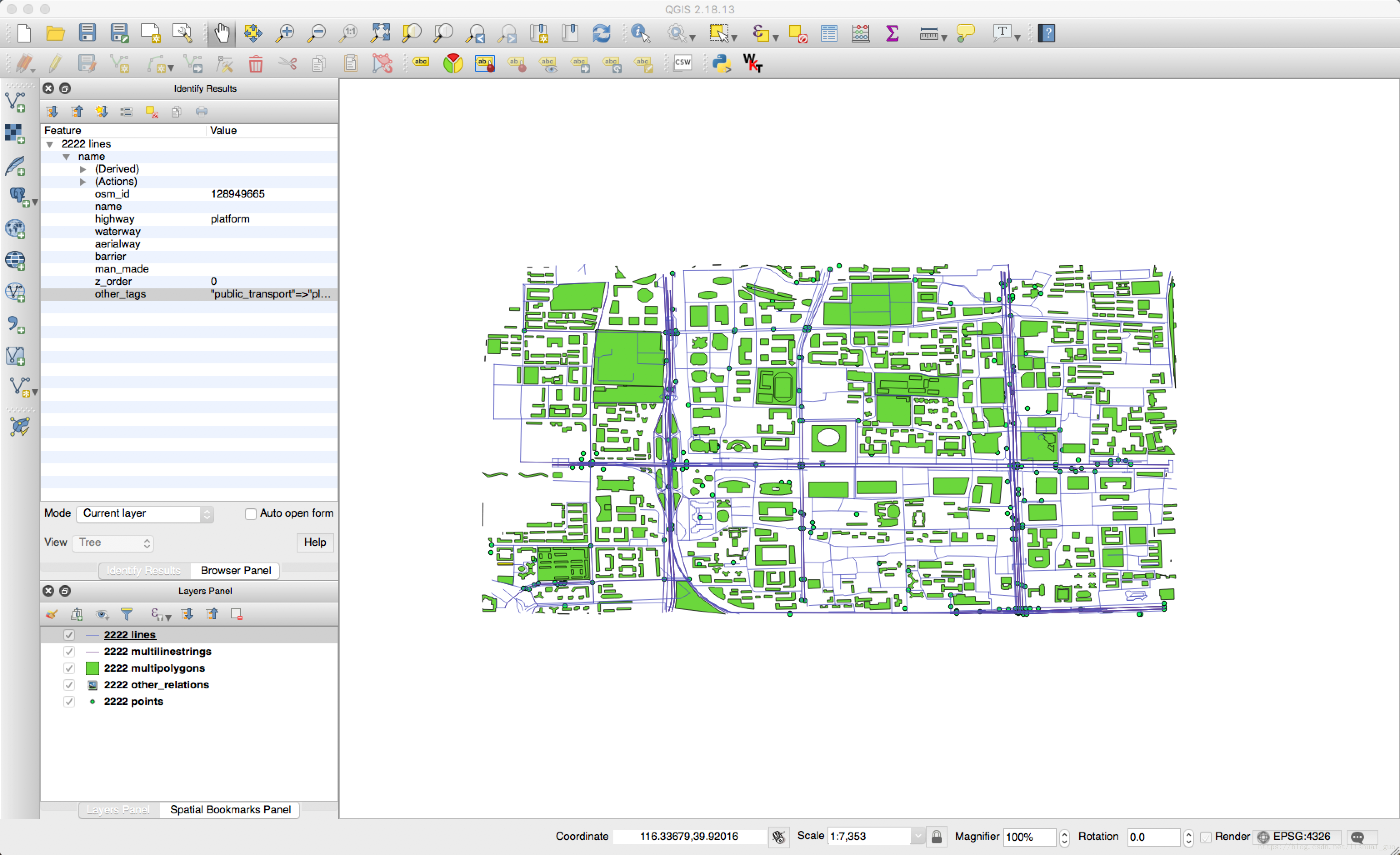
Task: Select osm_id 128949665 row
Action: coord(189,194)
